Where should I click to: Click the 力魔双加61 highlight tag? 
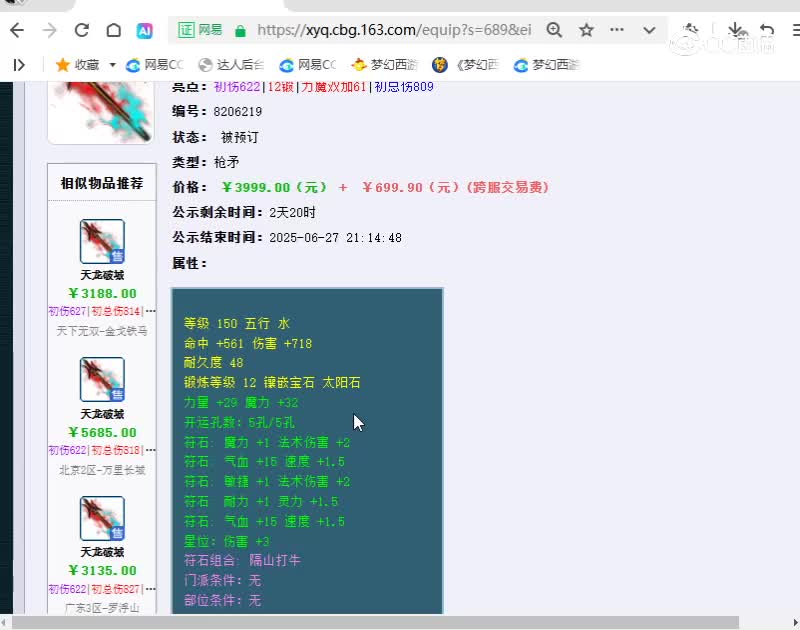coord(333,87)
